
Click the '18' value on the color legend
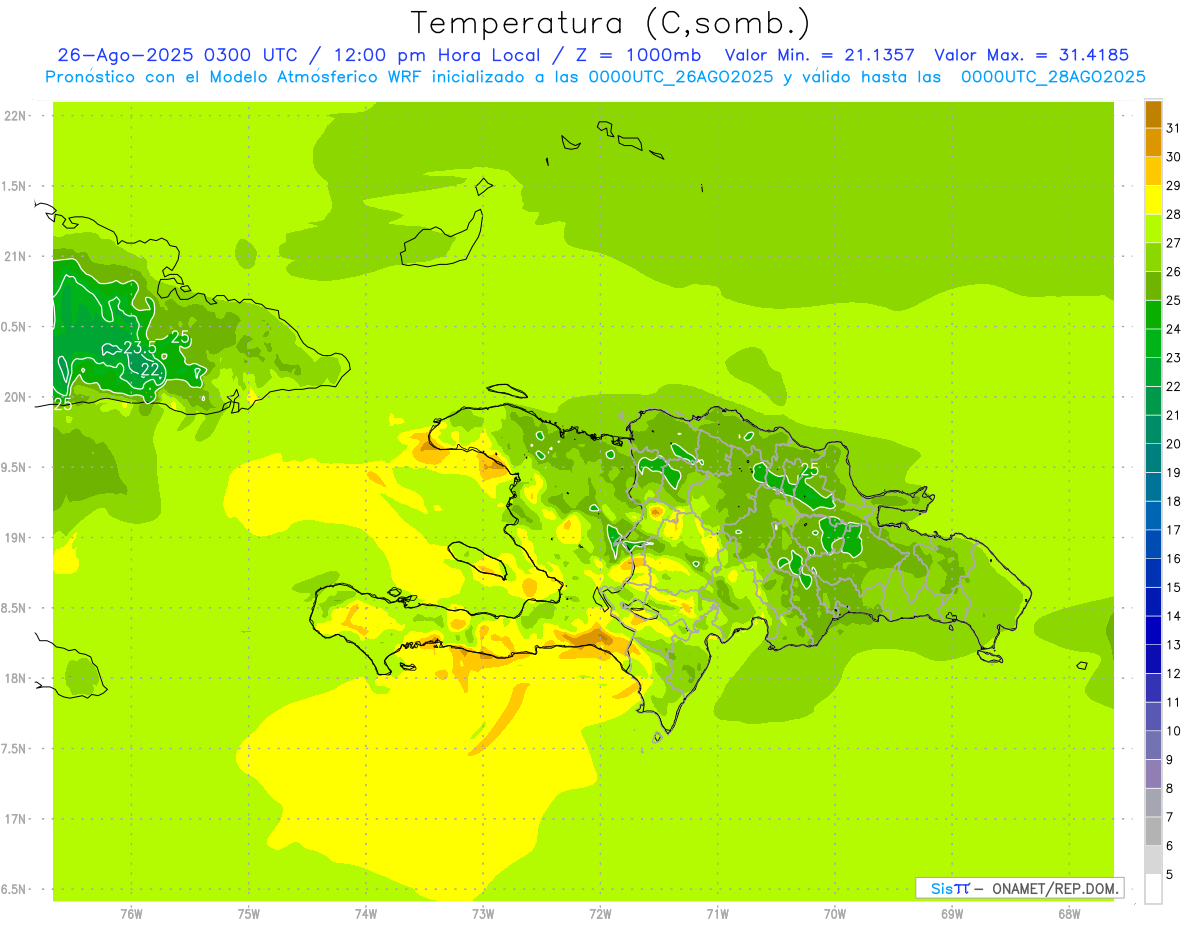coord(1174,501)
